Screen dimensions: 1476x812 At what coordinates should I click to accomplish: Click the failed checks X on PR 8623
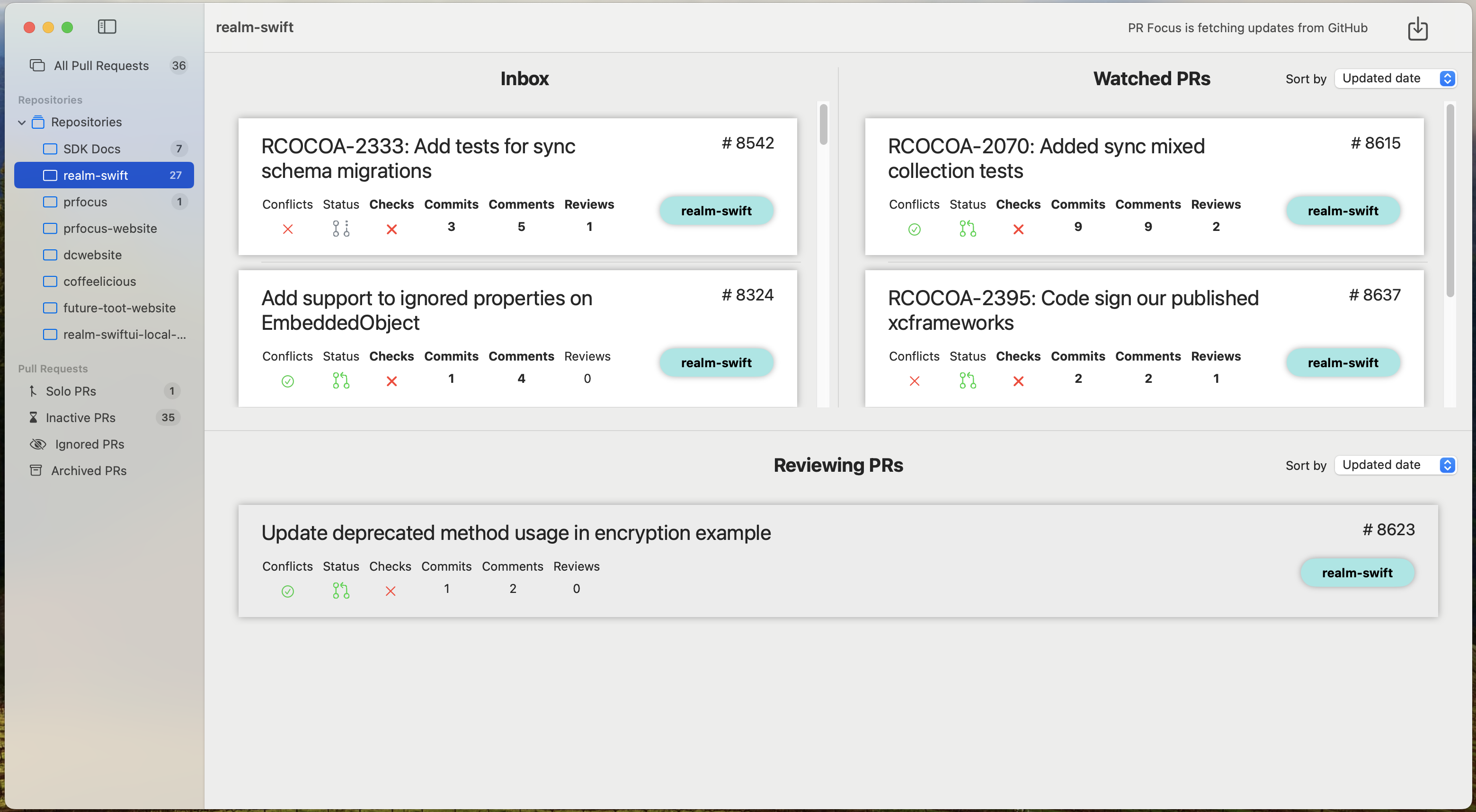[390, 591]
